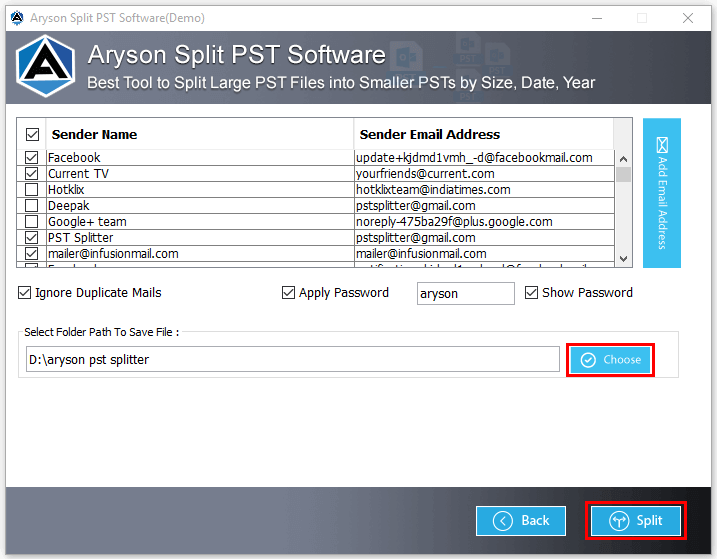This screenshot has height=559, width=717.
Task: Start splitting with the Split button
Action: coord(636,521)
